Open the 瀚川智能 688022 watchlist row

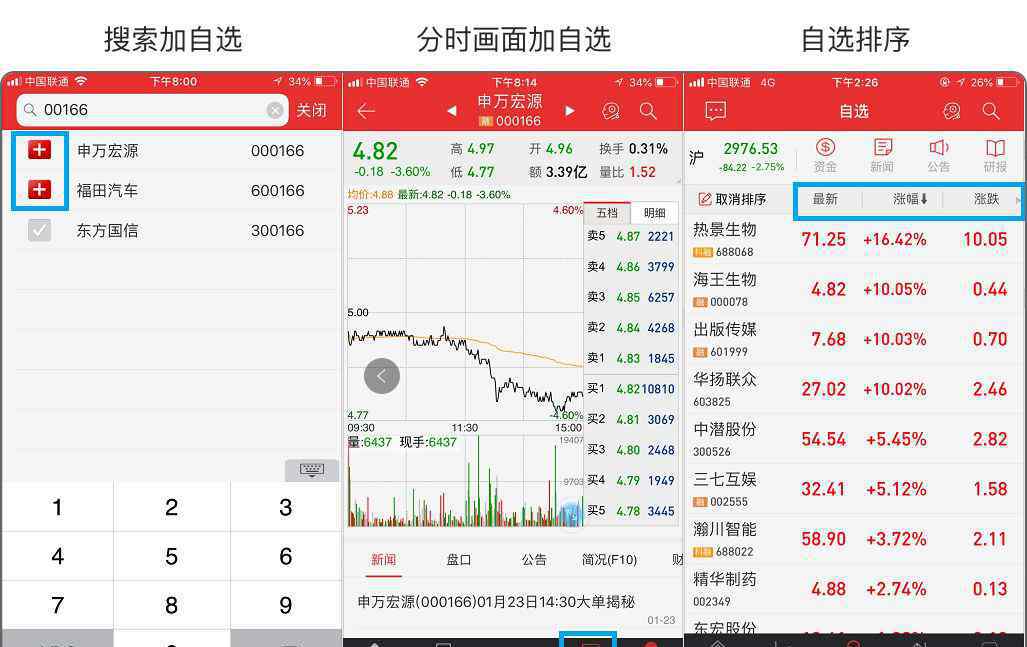coord(854,539)
